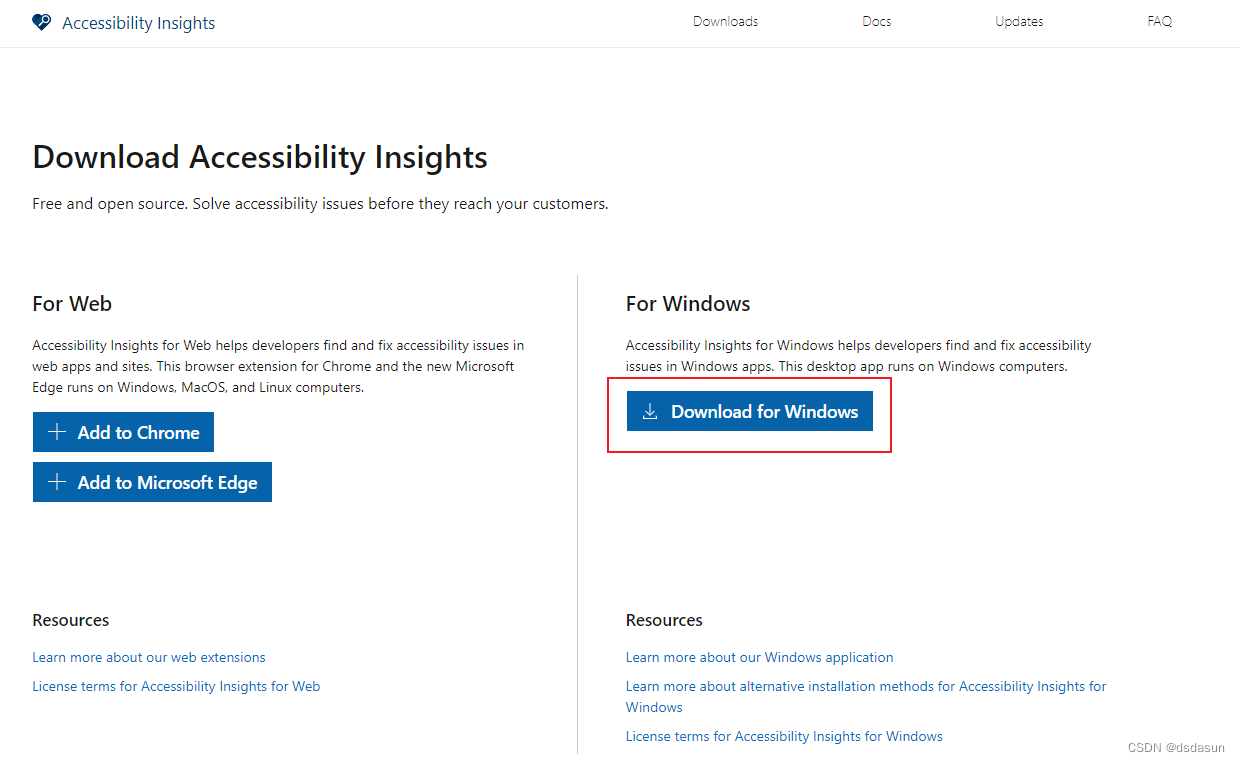The image size is (1240, 762).
Task: Open license terms for Accessibility Insights for Web
Action: point(176,686)
